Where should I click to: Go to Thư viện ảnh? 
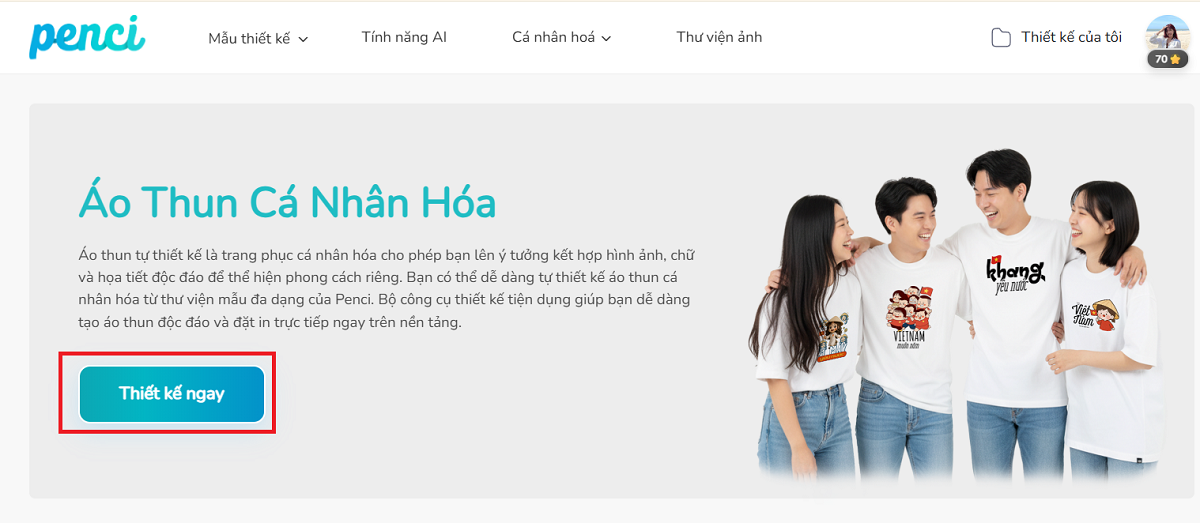(719, 37)
